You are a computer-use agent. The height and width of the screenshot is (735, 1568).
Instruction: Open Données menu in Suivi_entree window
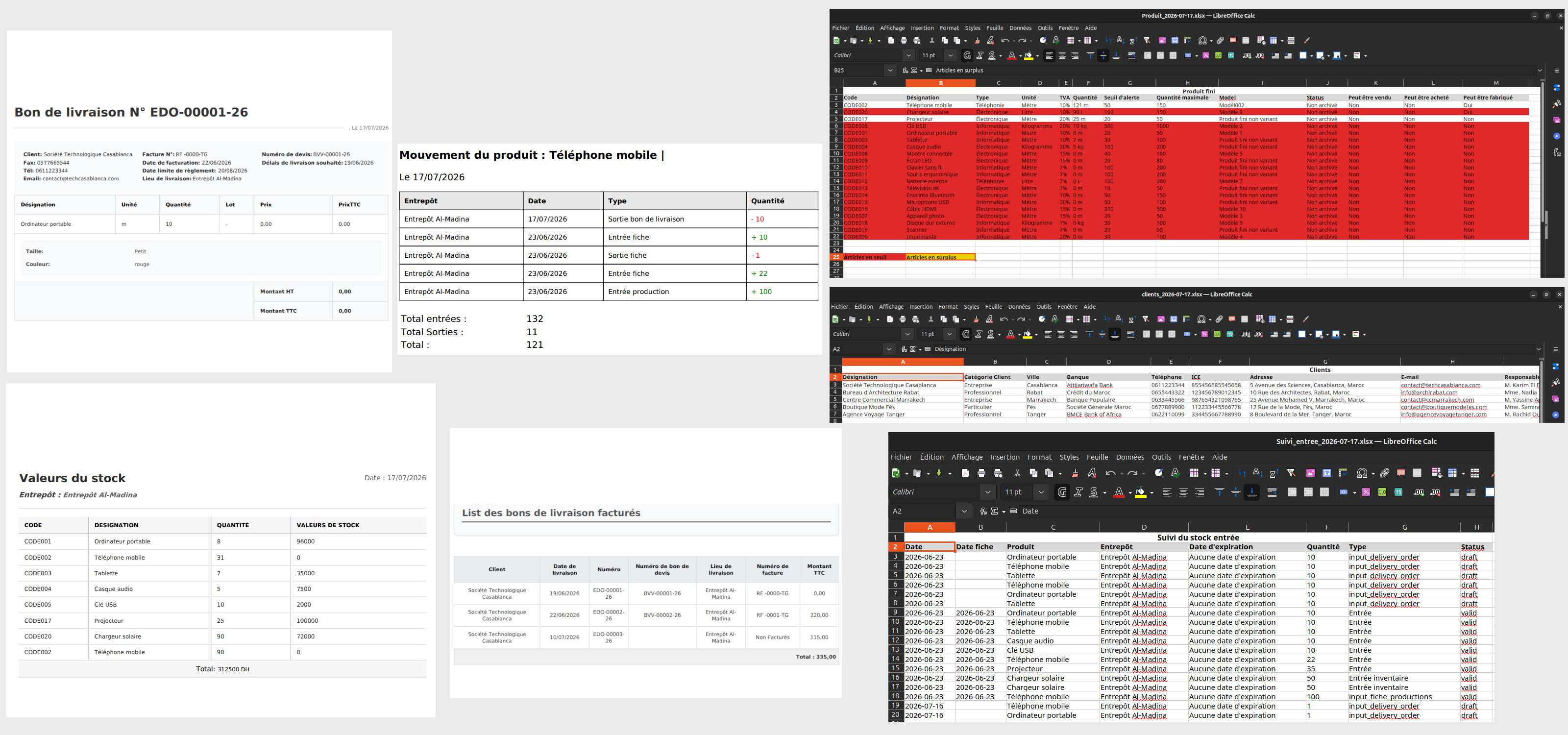coord(1130,457)
